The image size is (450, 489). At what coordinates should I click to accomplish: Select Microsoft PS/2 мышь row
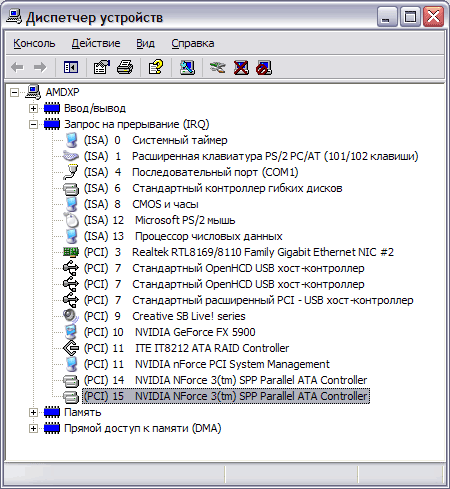159,220
